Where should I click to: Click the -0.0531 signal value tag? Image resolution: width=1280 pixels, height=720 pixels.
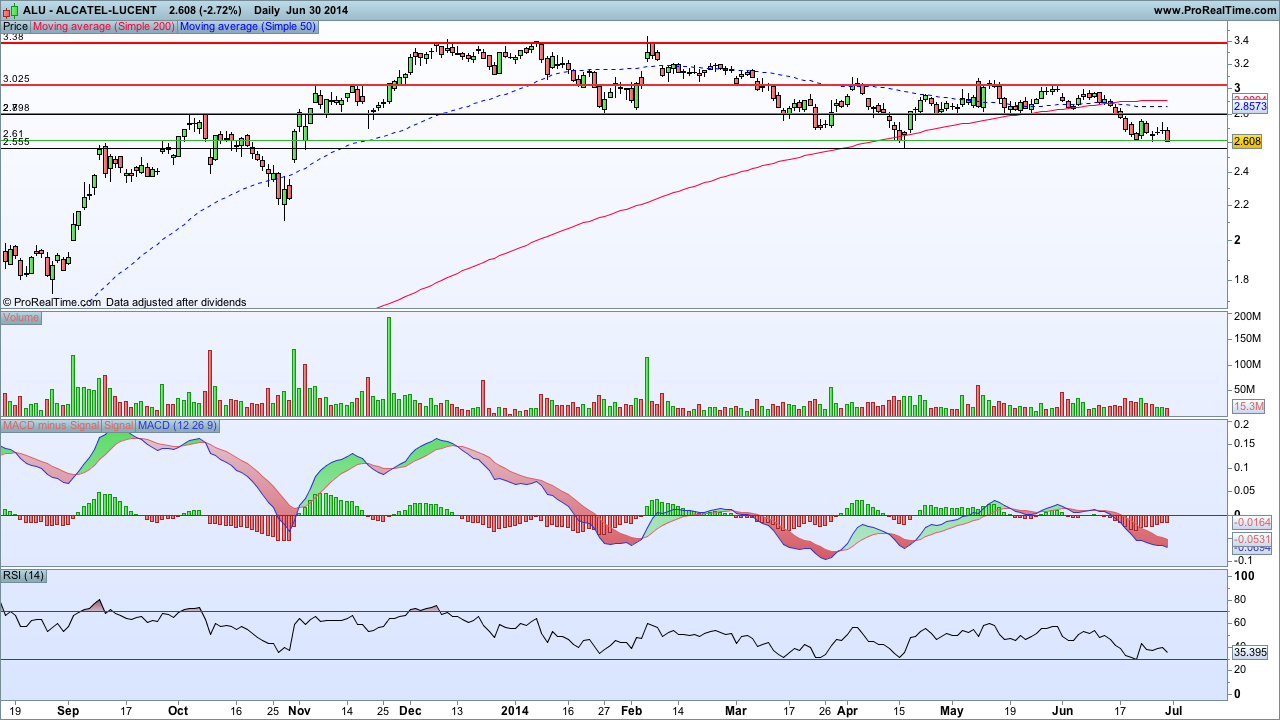click(x=1251, y=540)
